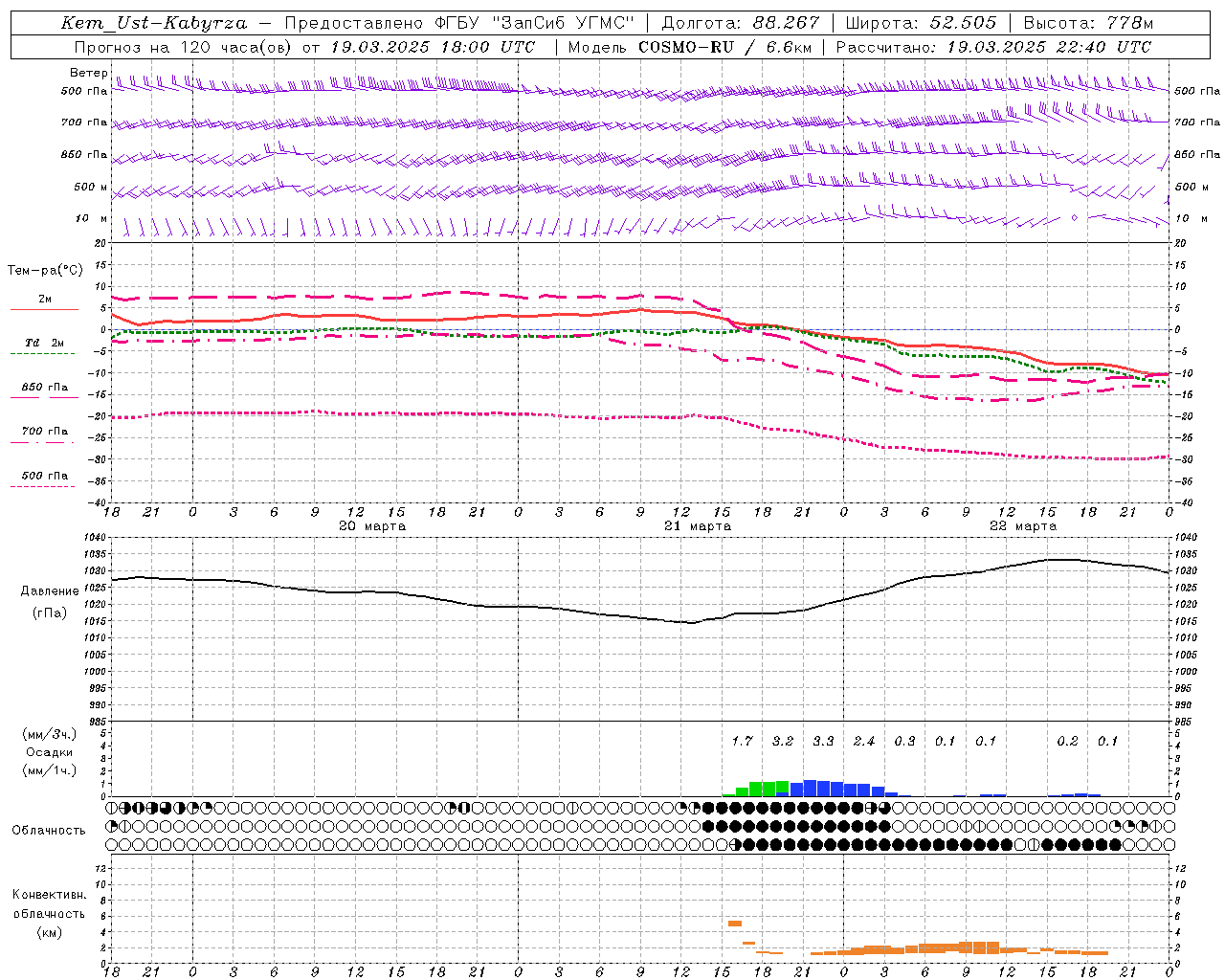Image resolution: width=1225 pixels, height=980 pixels.
Task: Click the 700 гПа temperature legend entry
Action: click(x=45, y=431)
